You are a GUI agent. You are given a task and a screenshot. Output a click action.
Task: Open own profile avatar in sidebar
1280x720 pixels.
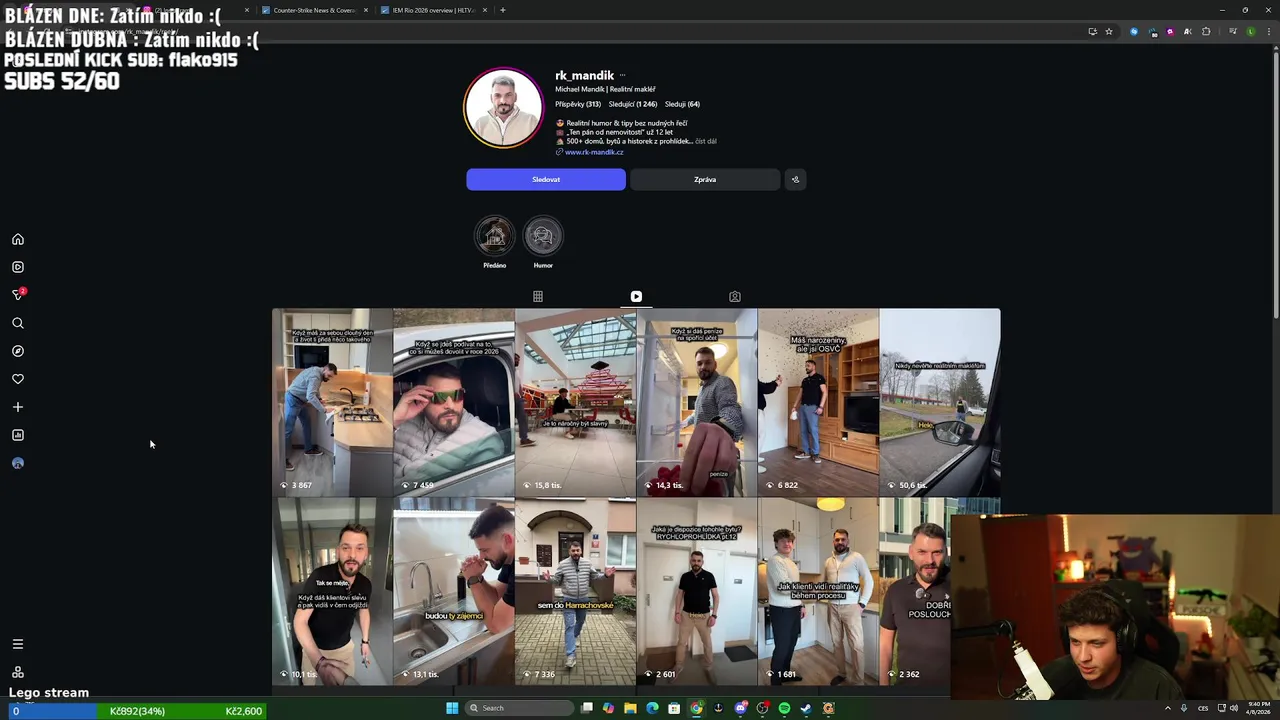[x=18, y=463]
